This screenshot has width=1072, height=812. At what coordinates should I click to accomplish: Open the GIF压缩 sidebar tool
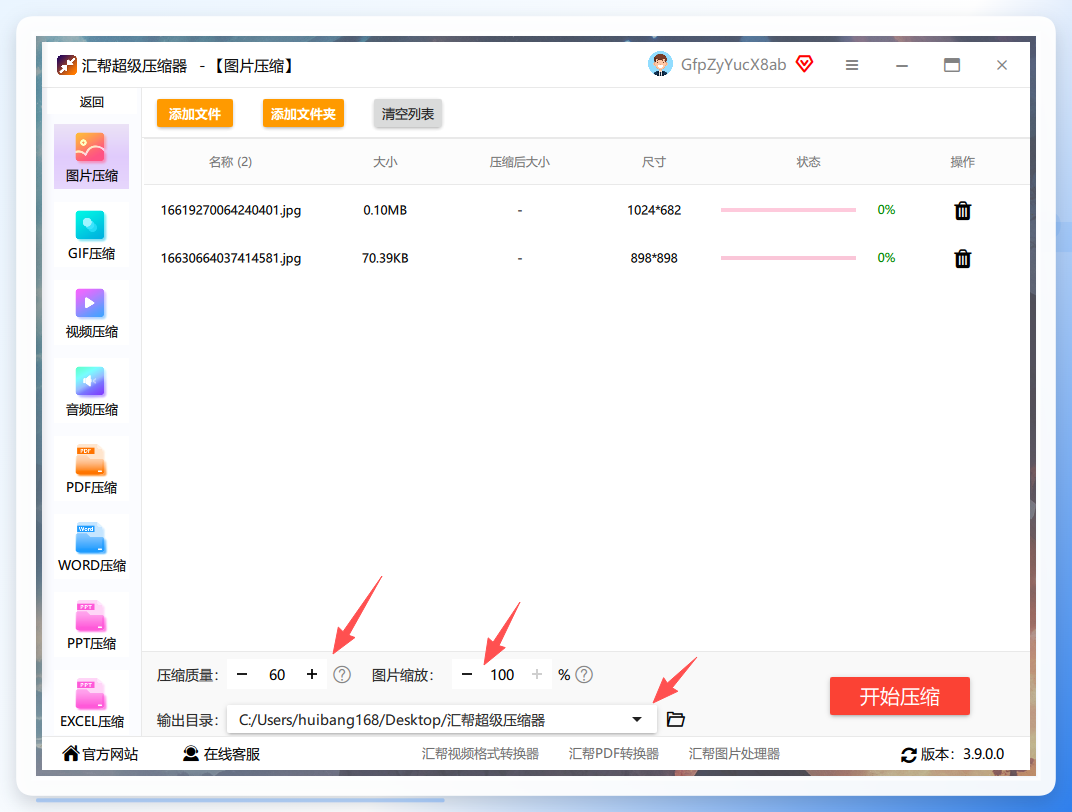(91, 234)
